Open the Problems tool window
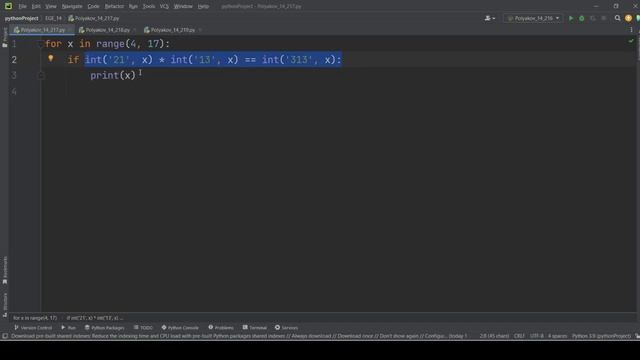640x360 pixels. (x=221, y=328)
